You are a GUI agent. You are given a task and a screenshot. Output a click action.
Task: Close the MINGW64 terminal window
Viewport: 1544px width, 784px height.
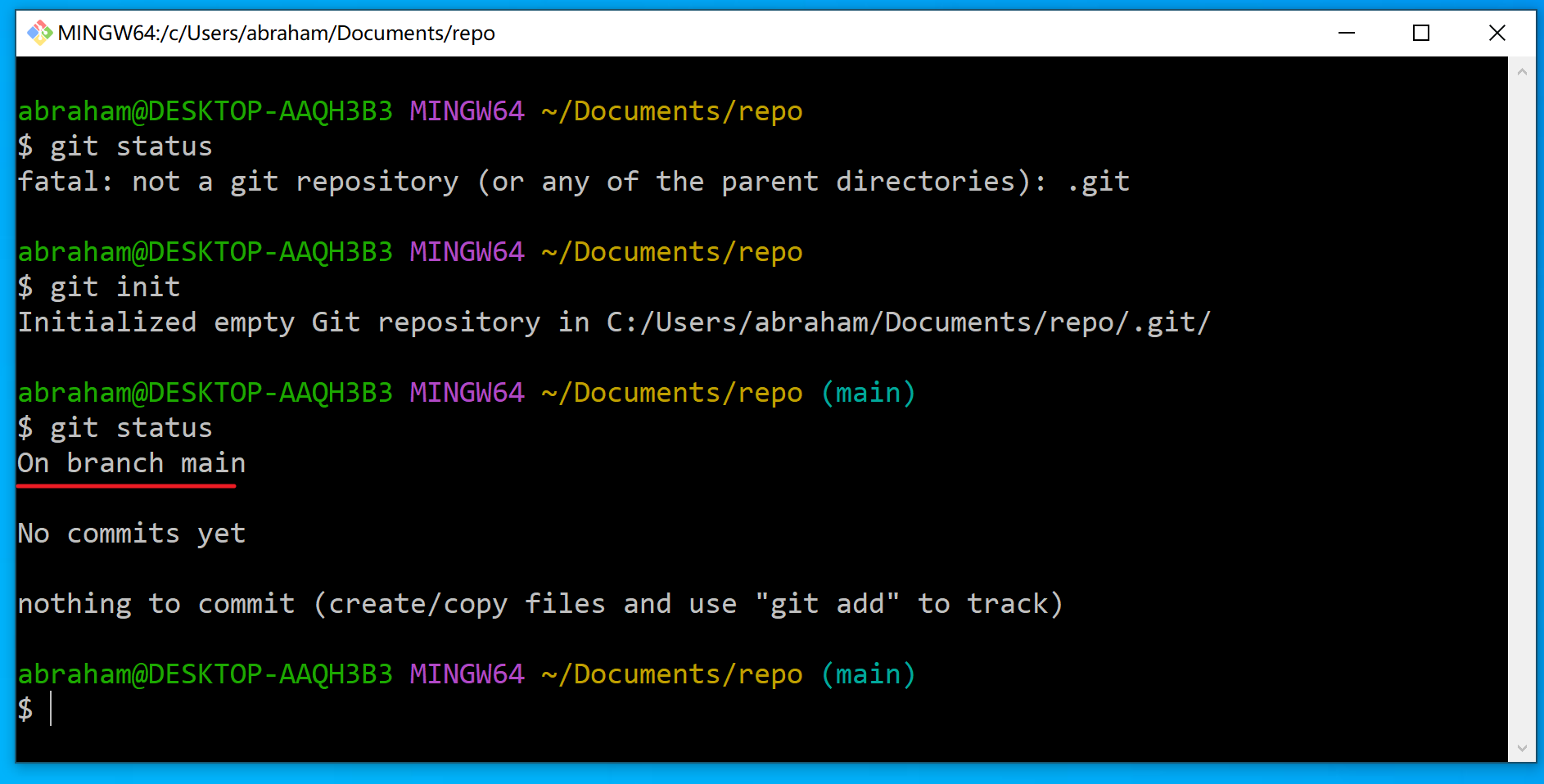1497,33
